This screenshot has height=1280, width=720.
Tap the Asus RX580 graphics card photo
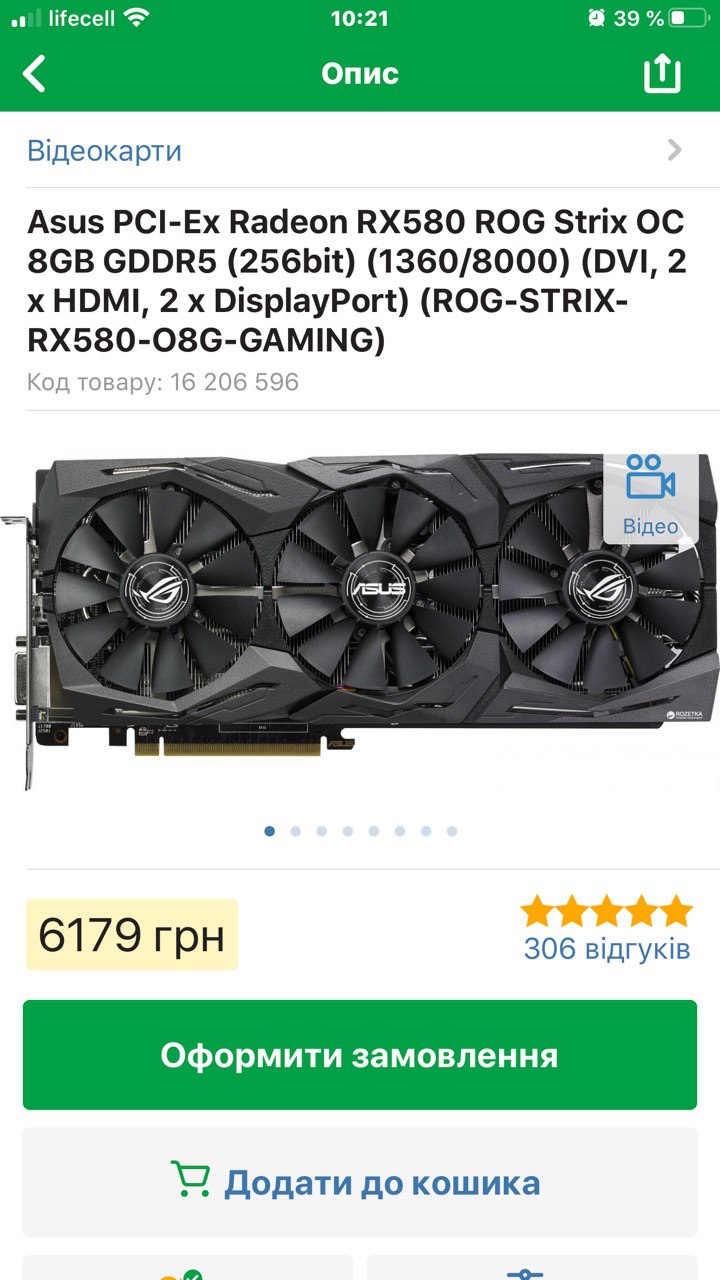pyautogui.click(x=360, y=620)
